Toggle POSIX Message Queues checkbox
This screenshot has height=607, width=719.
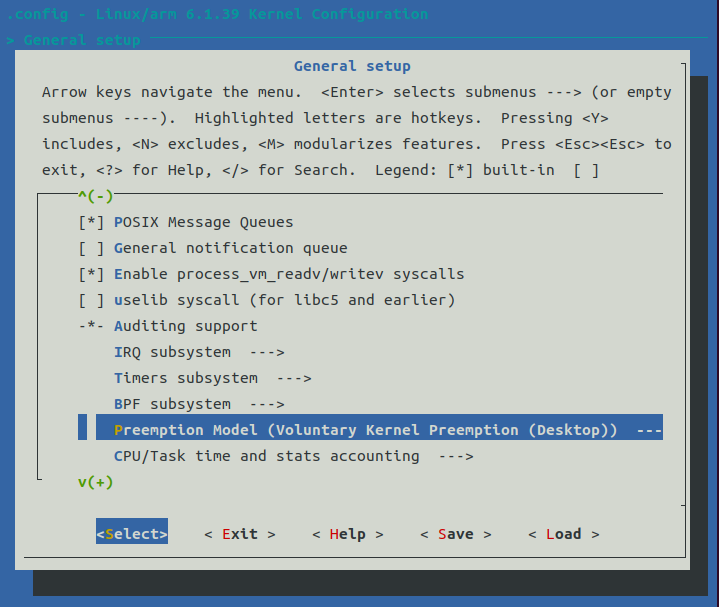tap(91, 222)
